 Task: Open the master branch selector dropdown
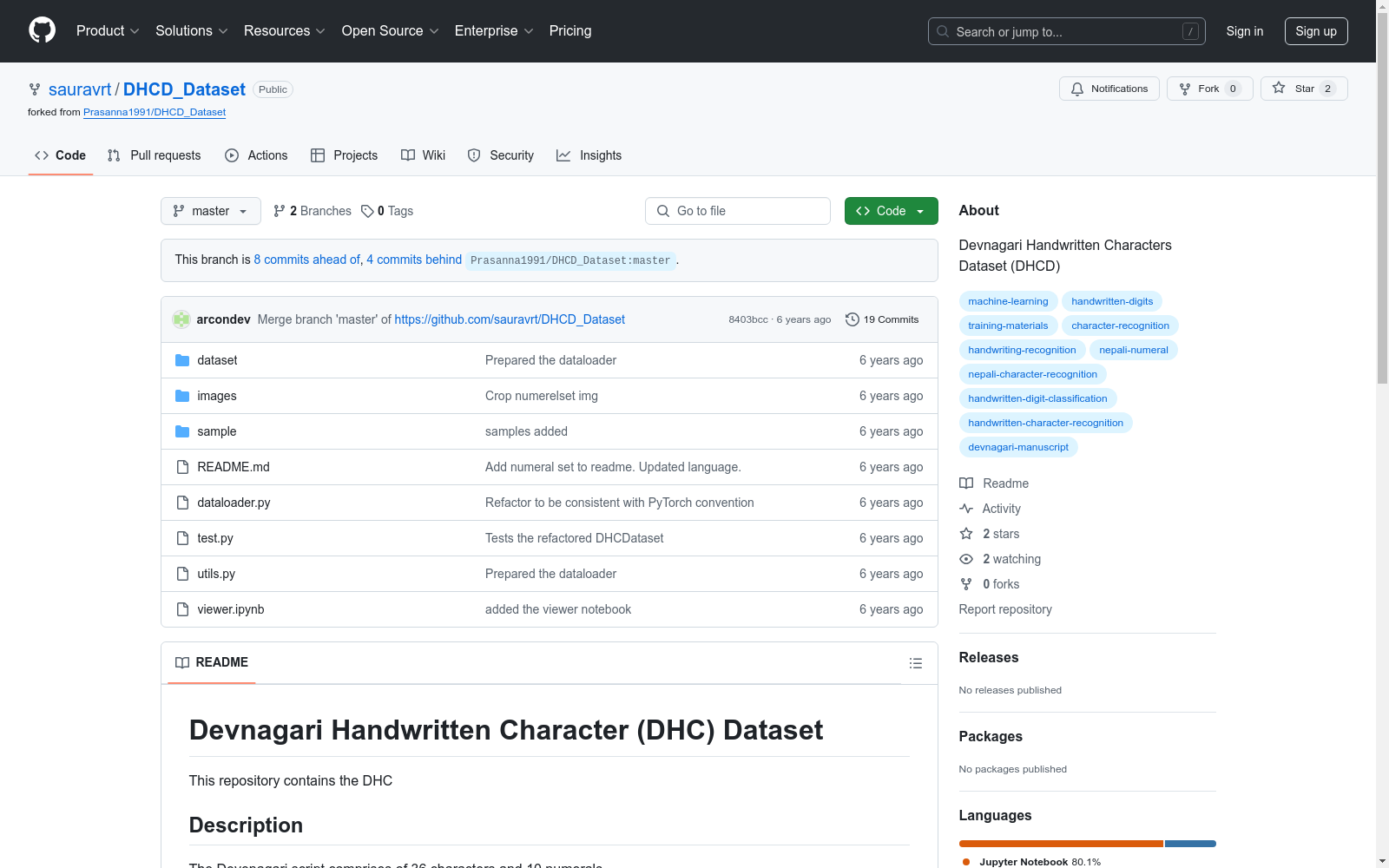211,211
